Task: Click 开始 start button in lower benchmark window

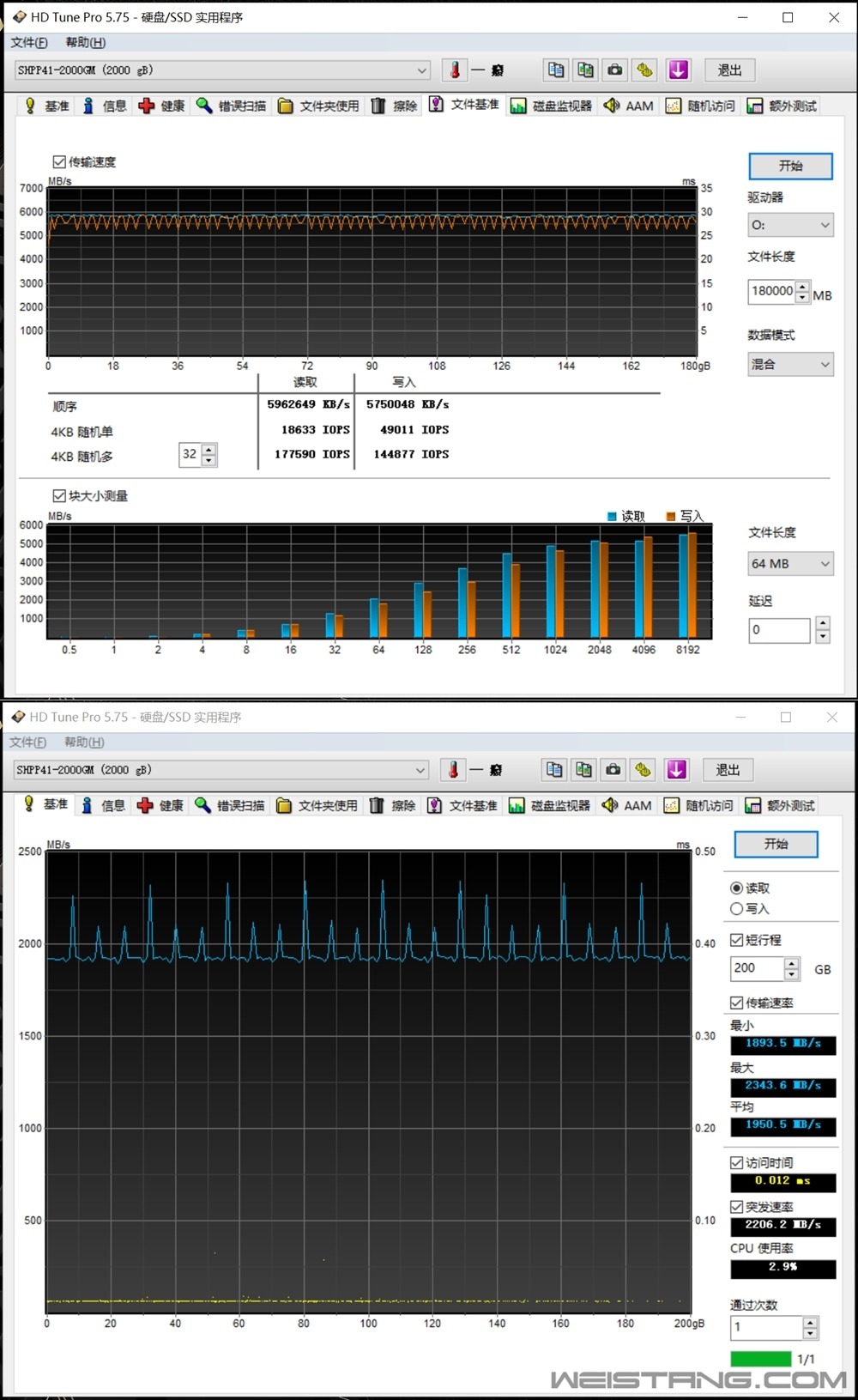Action: [776, 844]
